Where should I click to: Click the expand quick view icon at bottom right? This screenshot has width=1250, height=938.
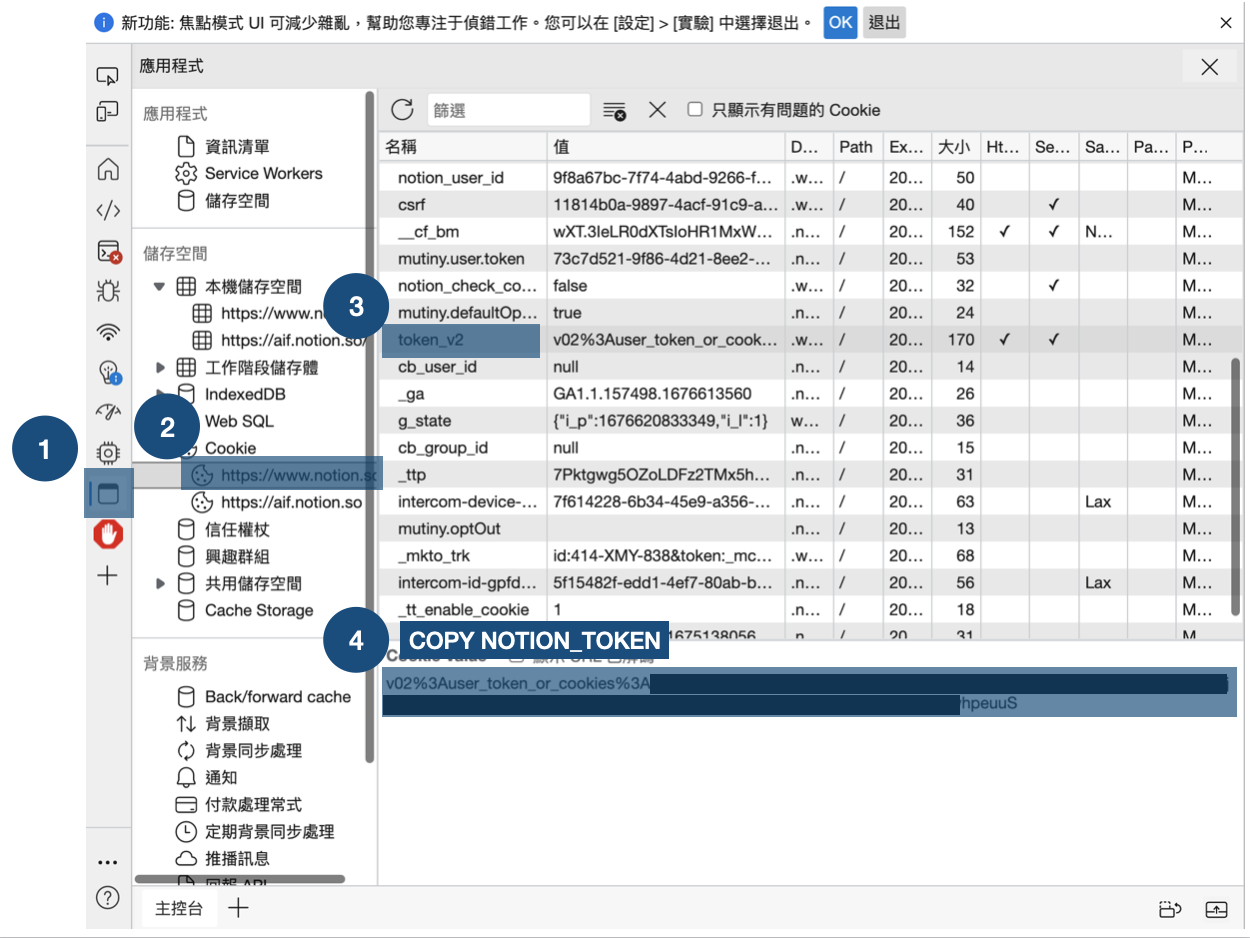pos(1216,909)
